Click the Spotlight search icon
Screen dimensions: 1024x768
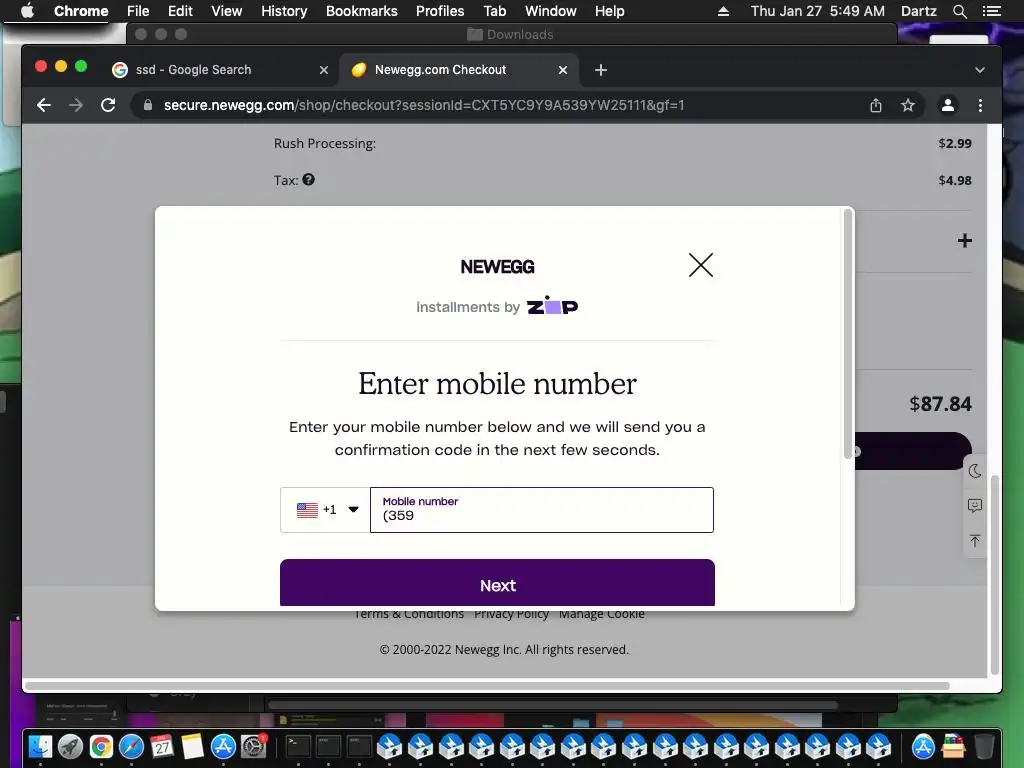[959, 11]
